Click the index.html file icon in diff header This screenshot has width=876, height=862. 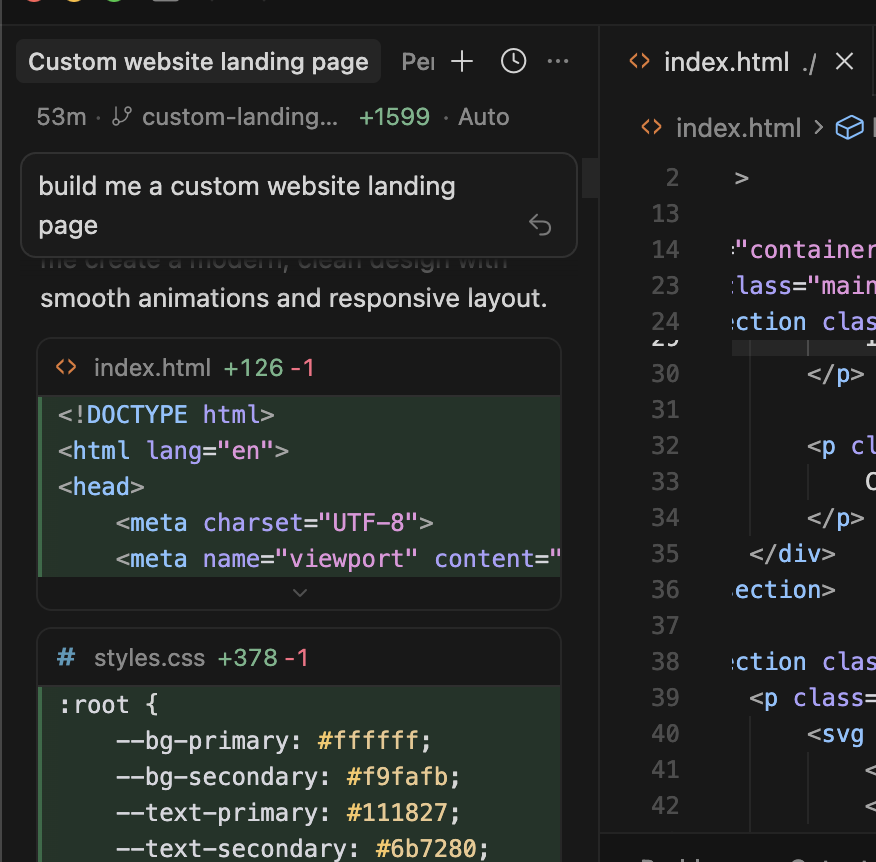pyautogui.click(x=66, y=368)
